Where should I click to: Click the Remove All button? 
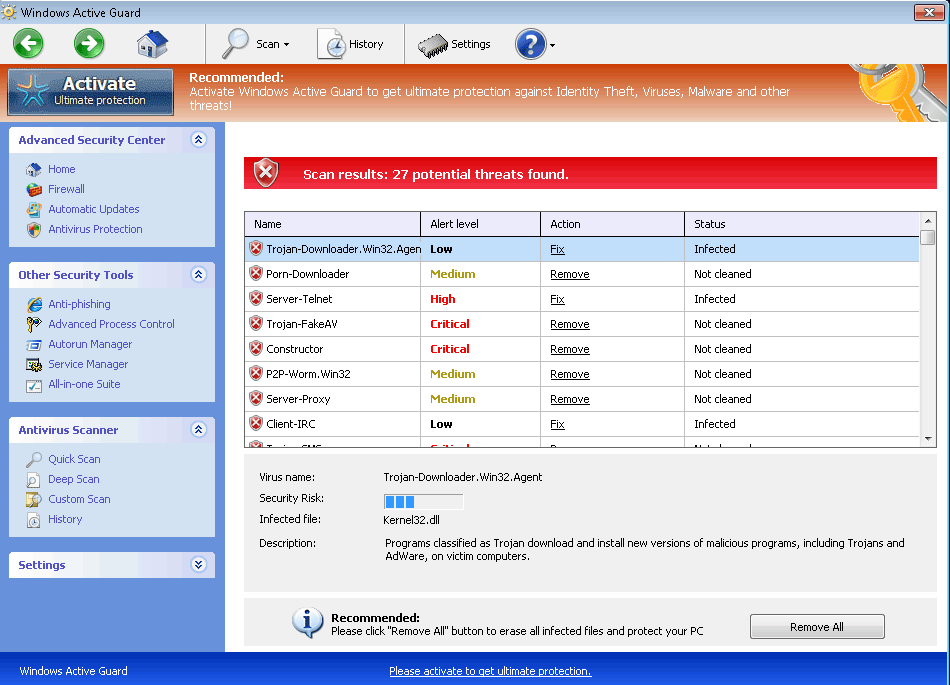pyautogui.click(x=817, y=626)
